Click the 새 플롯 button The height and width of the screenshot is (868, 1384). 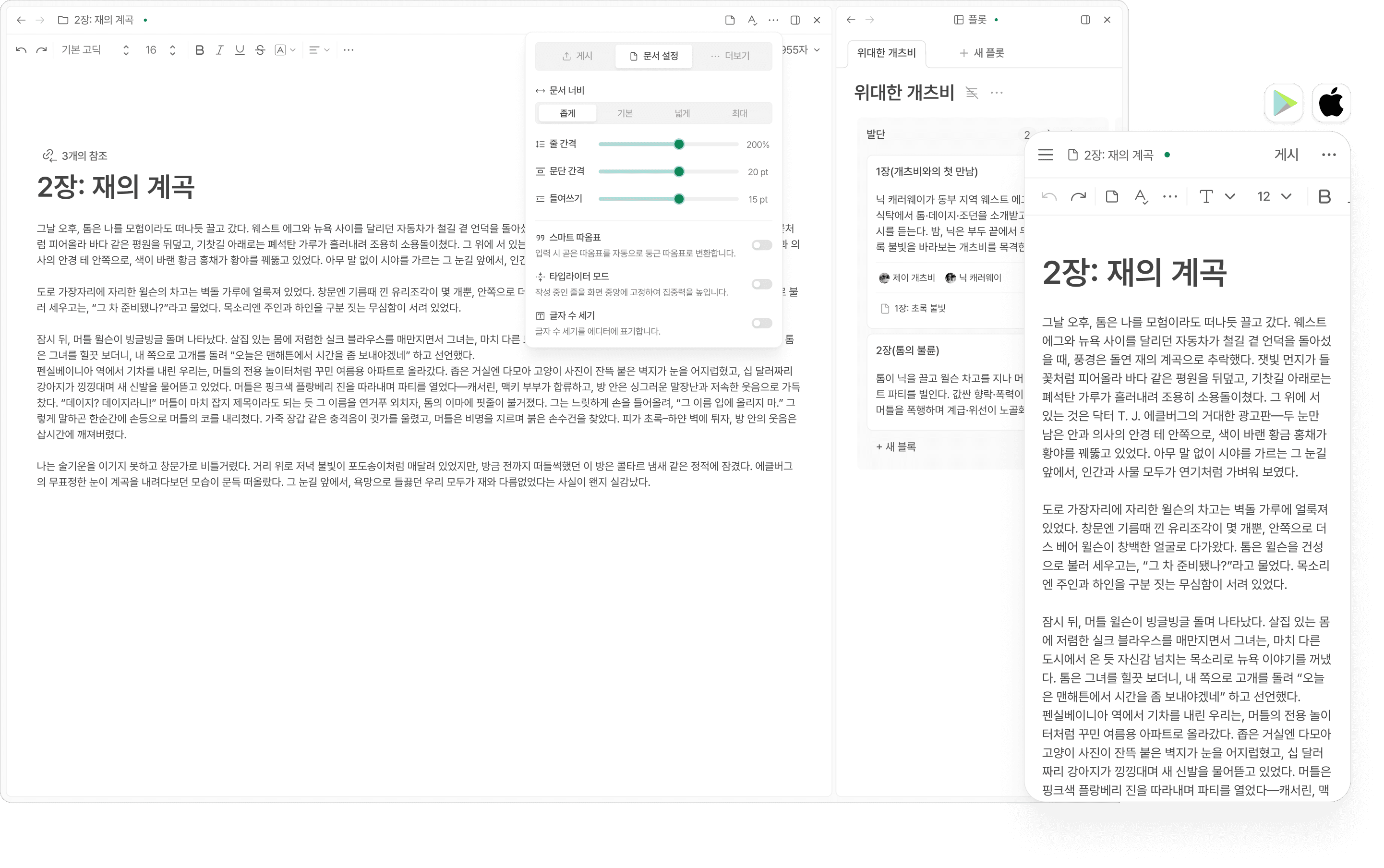point(982,53)
